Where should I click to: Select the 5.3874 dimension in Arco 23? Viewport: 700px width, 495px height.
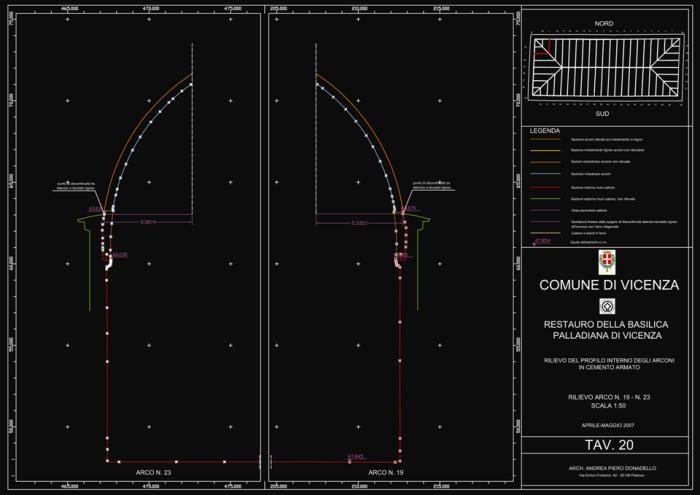click(149, 221)
